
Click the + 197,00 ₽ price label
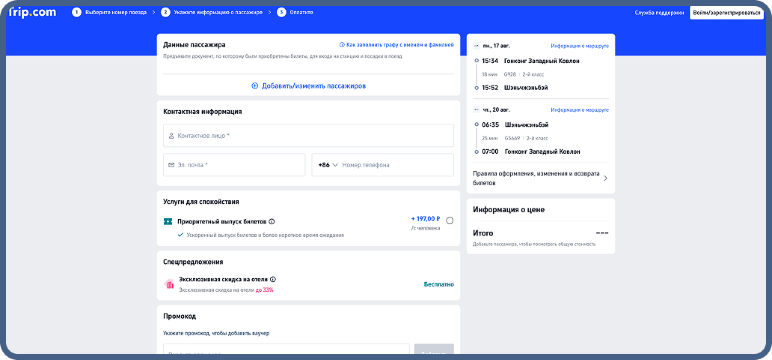425,219
